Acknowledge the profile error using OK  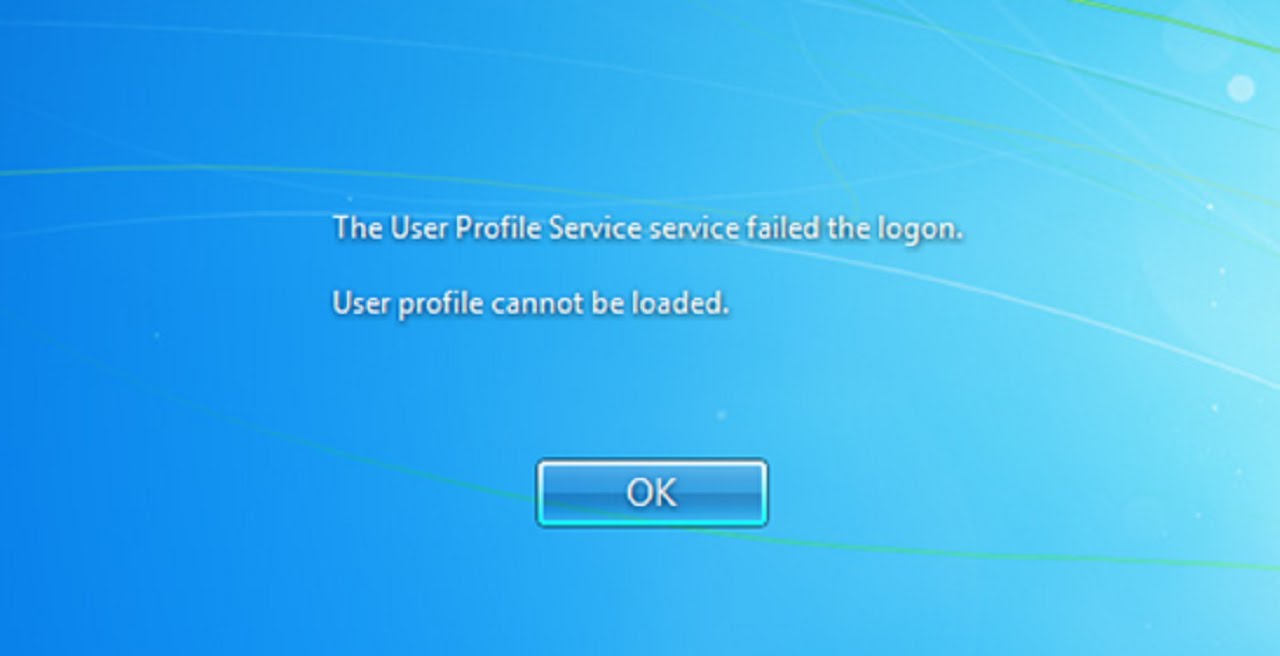coord(652,492)
